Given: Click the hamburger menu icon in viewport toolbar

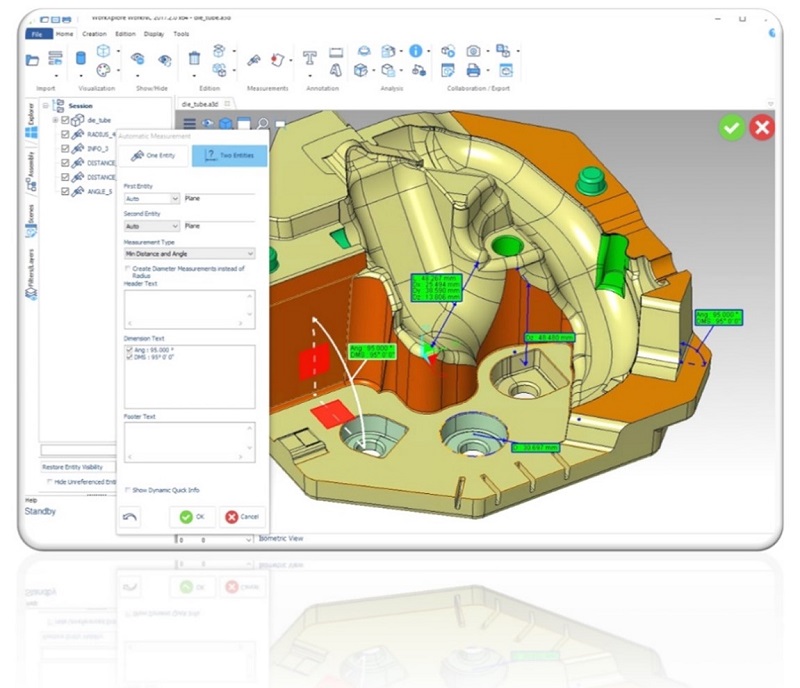Looking at the screenshot, I should [190, 124].
